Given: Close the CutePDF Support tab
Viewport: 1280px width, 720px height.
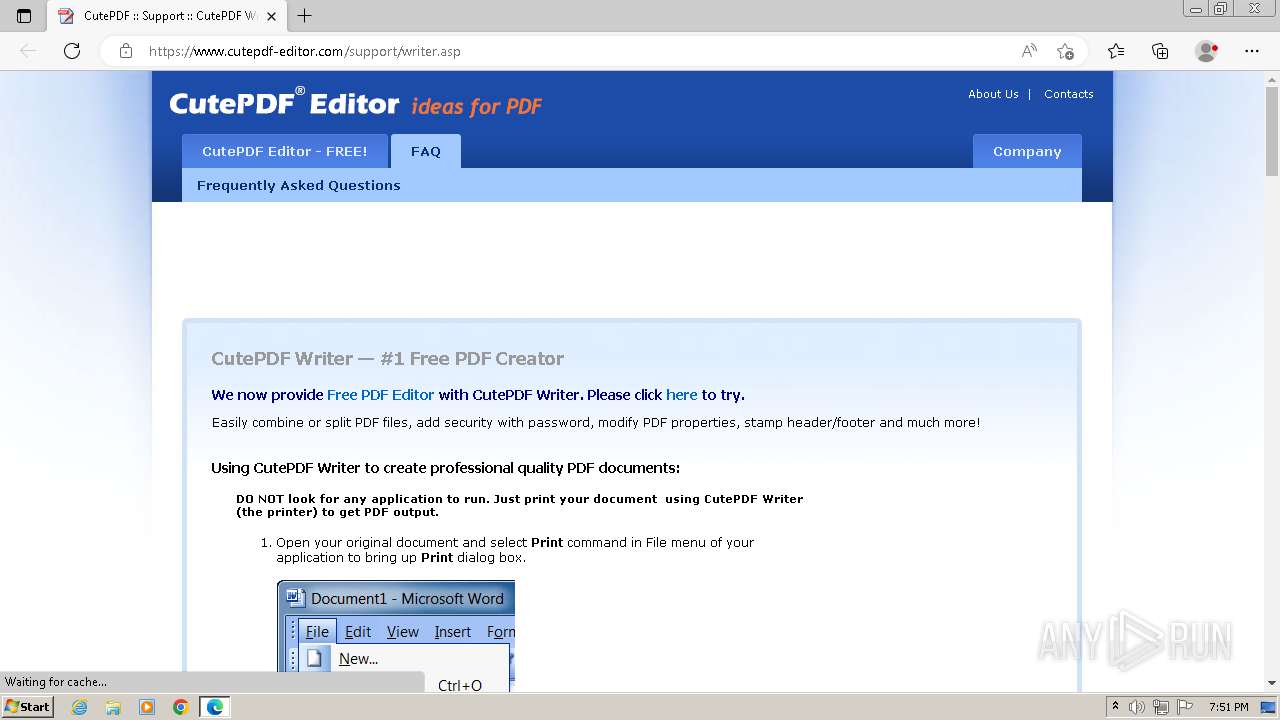Looking at the screenshot, I should click(271, 16).
